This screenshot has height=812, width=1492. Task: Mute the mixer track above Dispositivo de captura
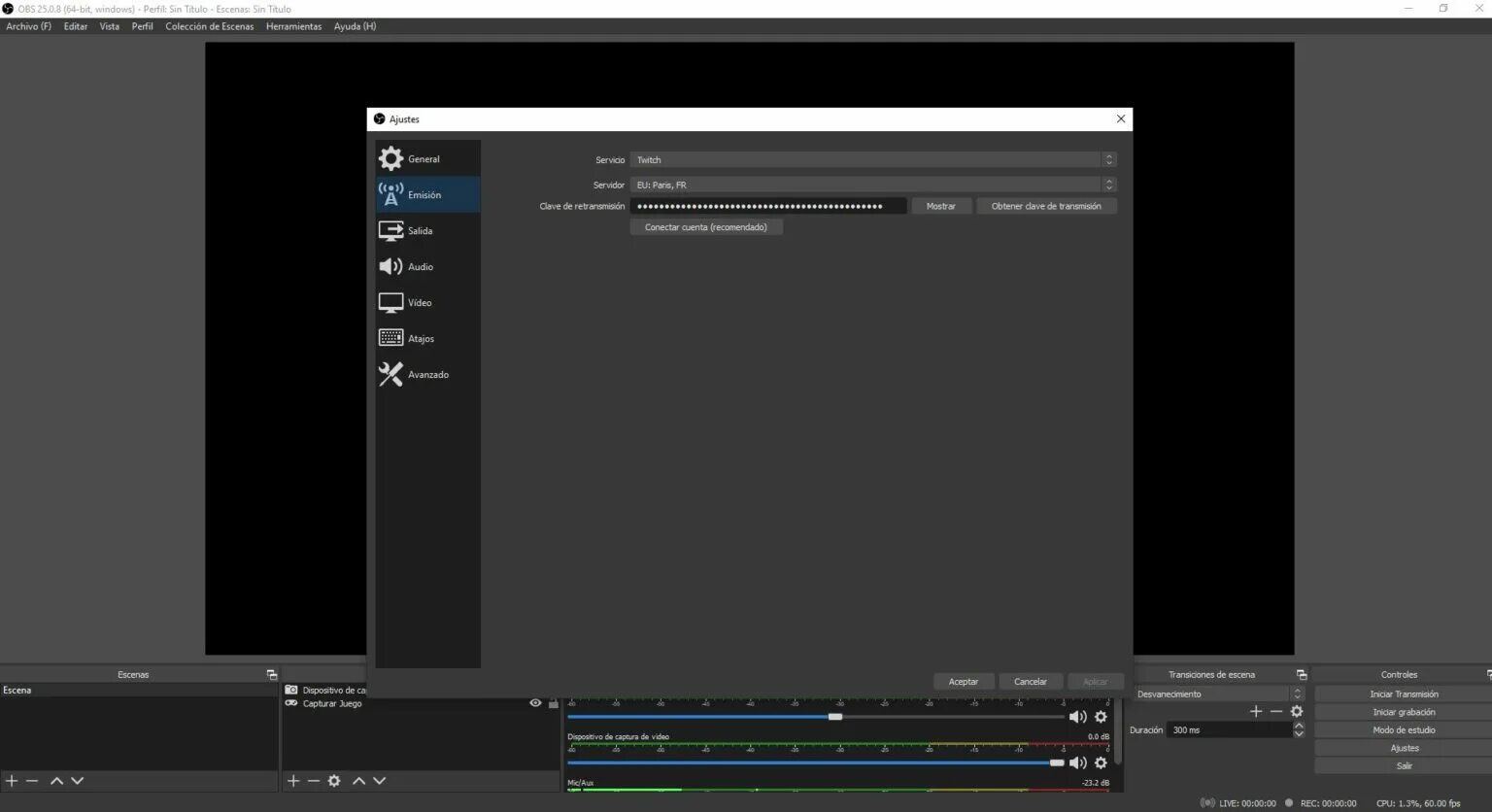(1078, 717)
